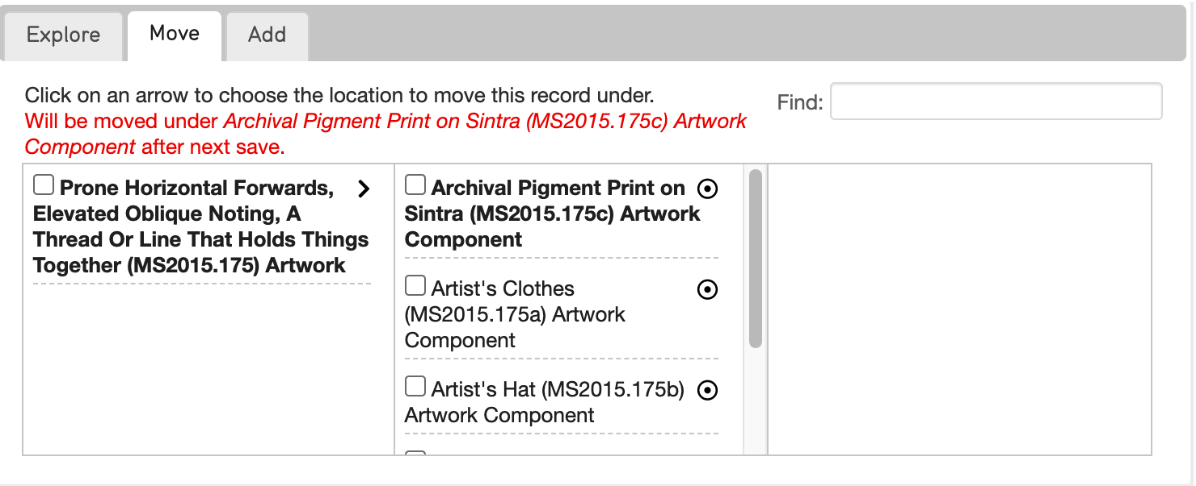Enable the Artist's Clothes checkbox
1196x486 pixels.
[415, 286]
